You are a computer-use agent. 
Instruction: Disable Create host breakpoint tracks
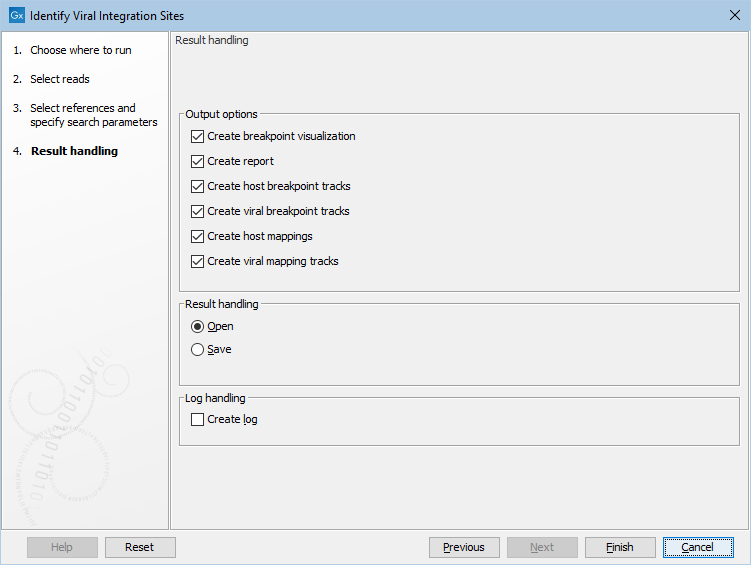tap(197, 186)
